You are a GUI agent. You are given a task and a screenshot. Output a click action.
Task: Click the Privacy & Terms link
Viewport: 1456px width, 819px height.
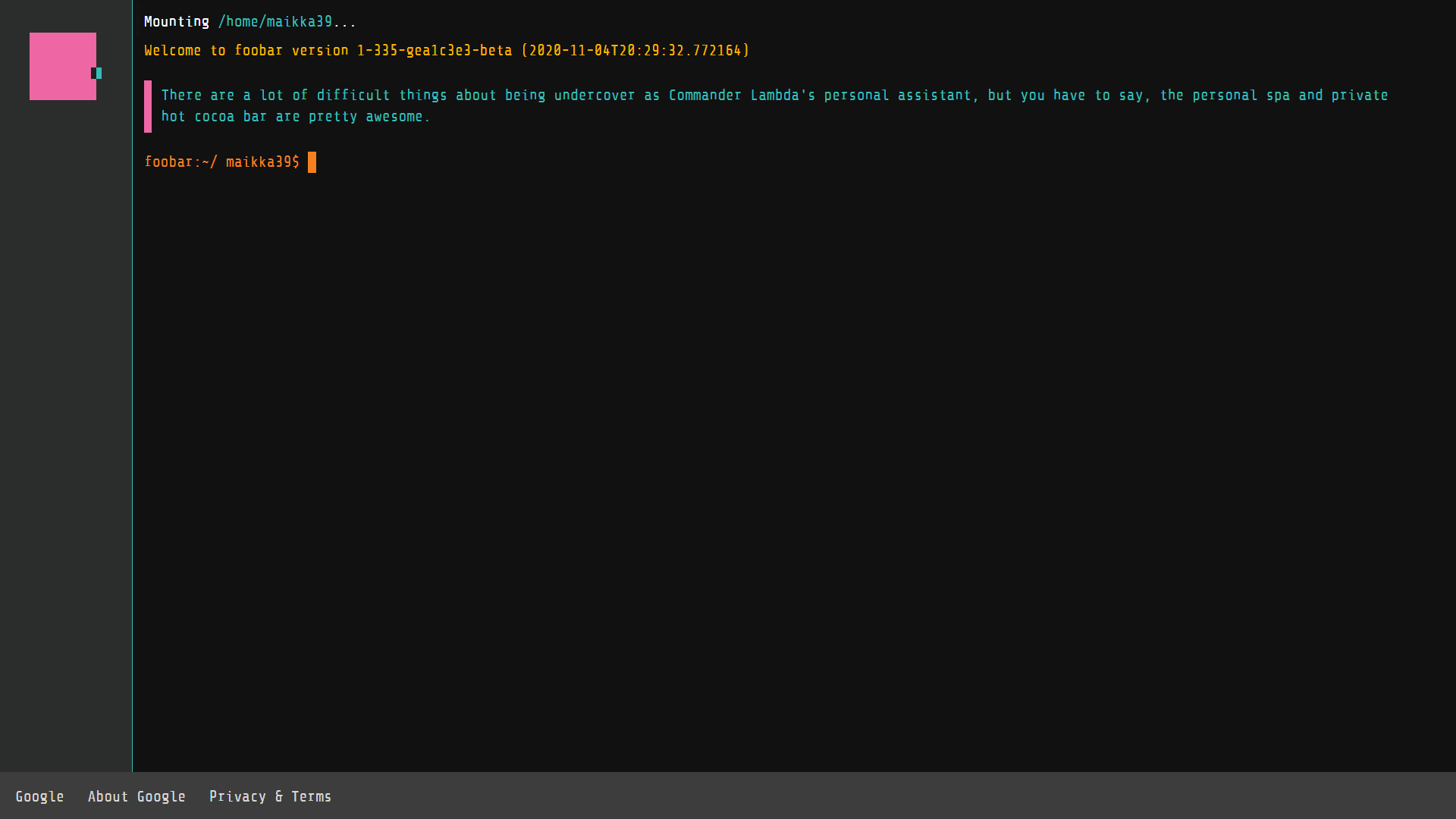click(270, 796)
